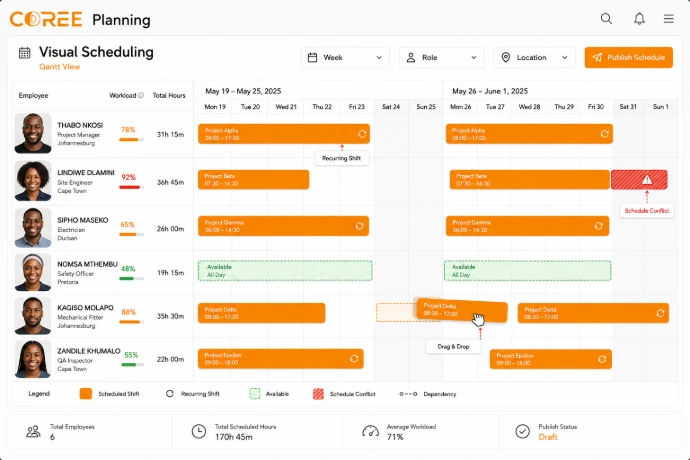Click recurring icon on Sipho's May 19 Gamma shift
Image resolution: width=690 pixels, height=460 pixels.
point(360,226)
